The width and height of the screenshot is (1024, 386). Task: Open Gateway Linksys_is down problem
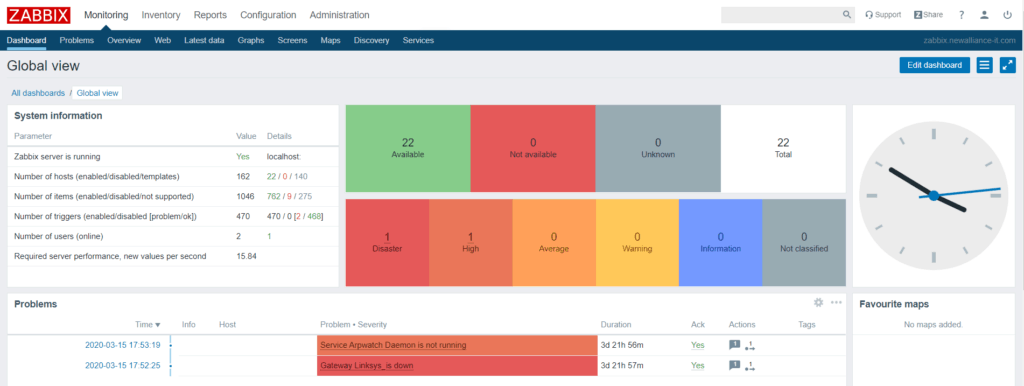point(367,366)
